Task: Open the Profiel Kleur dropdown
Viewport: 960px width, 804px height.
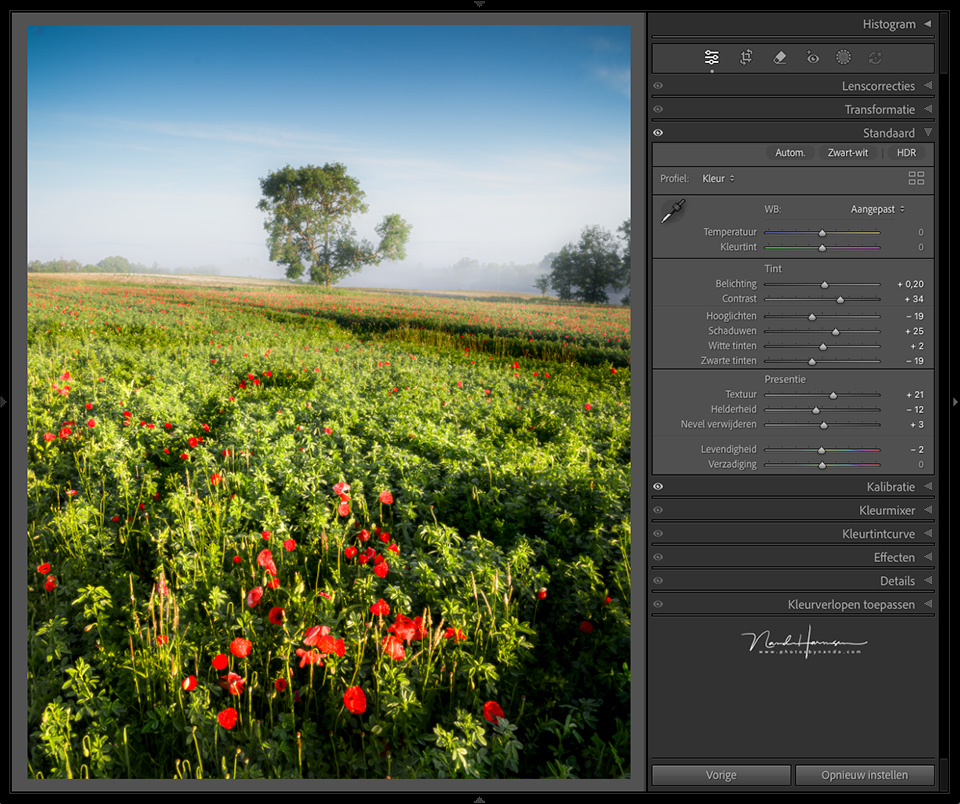Action: click(718, 179)
